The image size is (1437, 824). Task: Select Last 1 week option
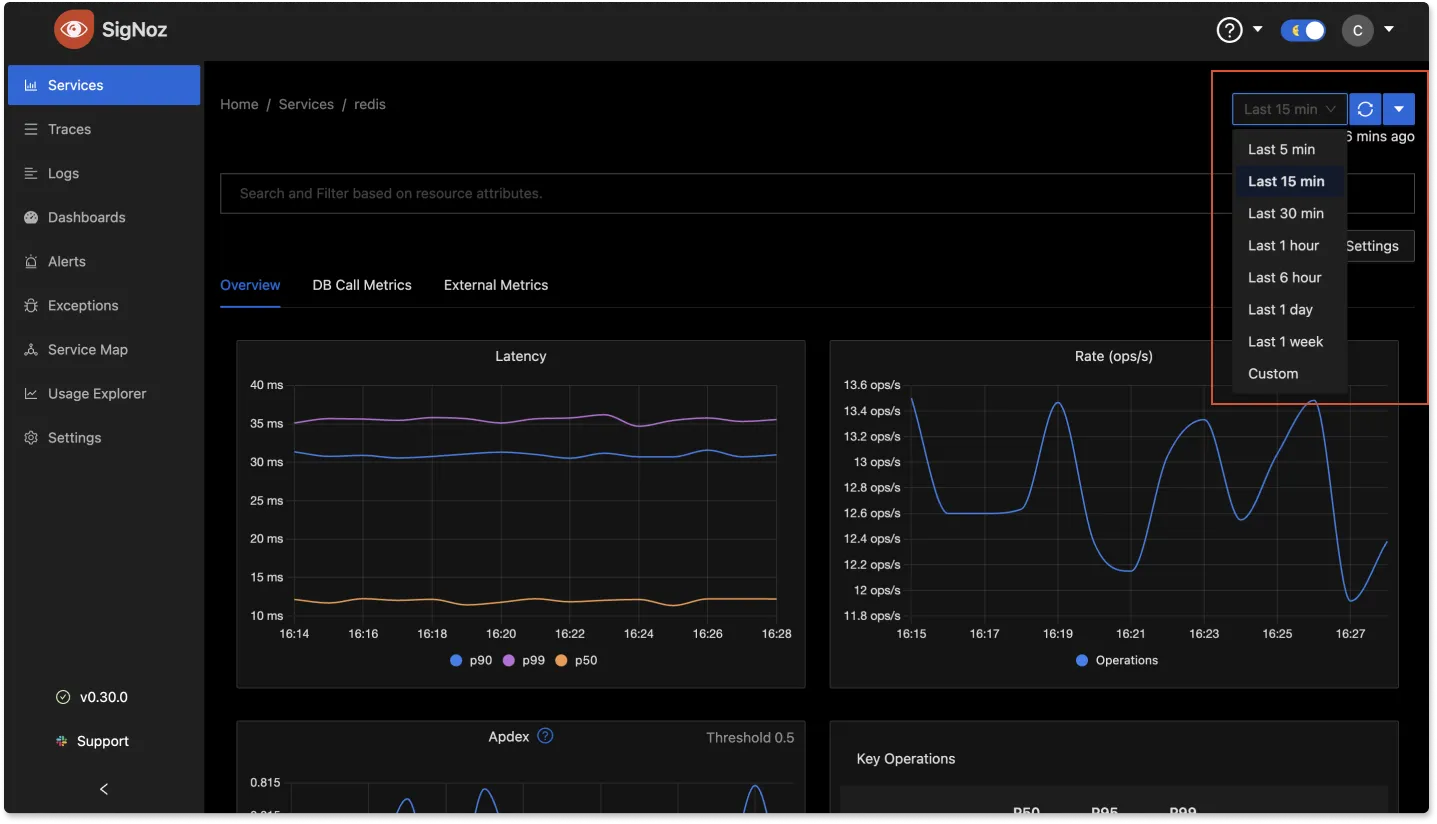1289,341
